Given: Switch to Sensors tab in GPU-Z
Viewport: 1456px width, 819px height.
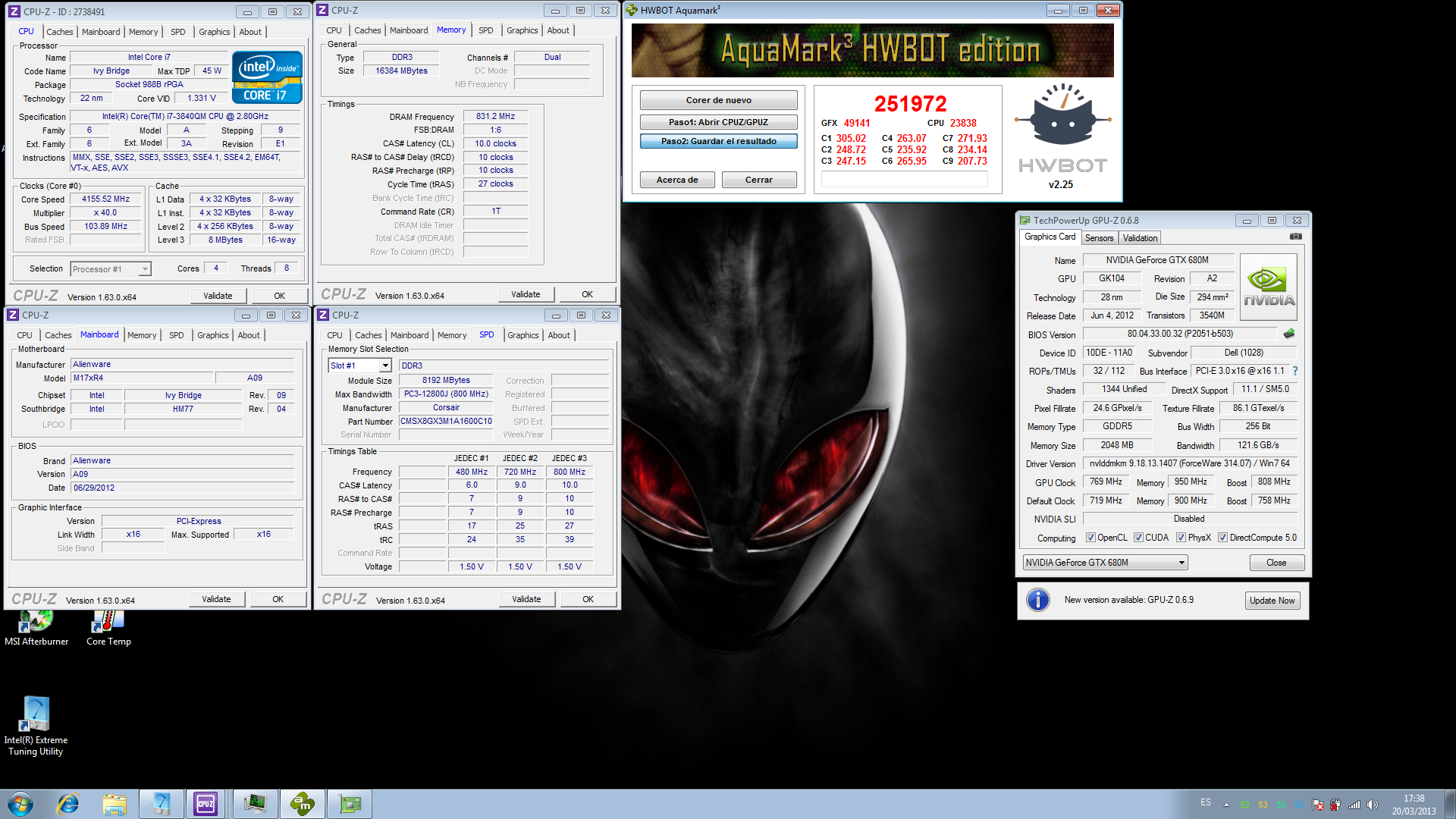Looking at the screenshot, I should click(x=1099, y=238).
